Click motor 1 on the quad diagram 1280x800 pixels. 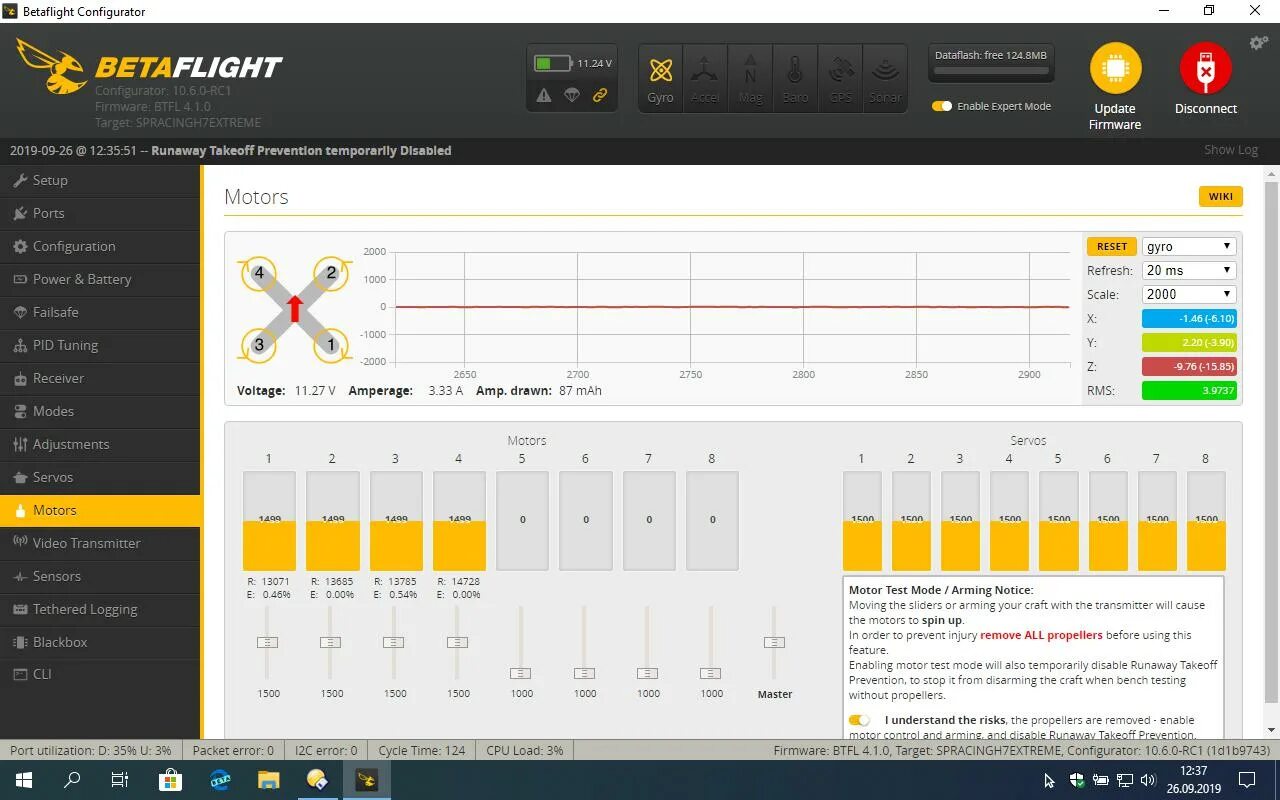[331, 345]
